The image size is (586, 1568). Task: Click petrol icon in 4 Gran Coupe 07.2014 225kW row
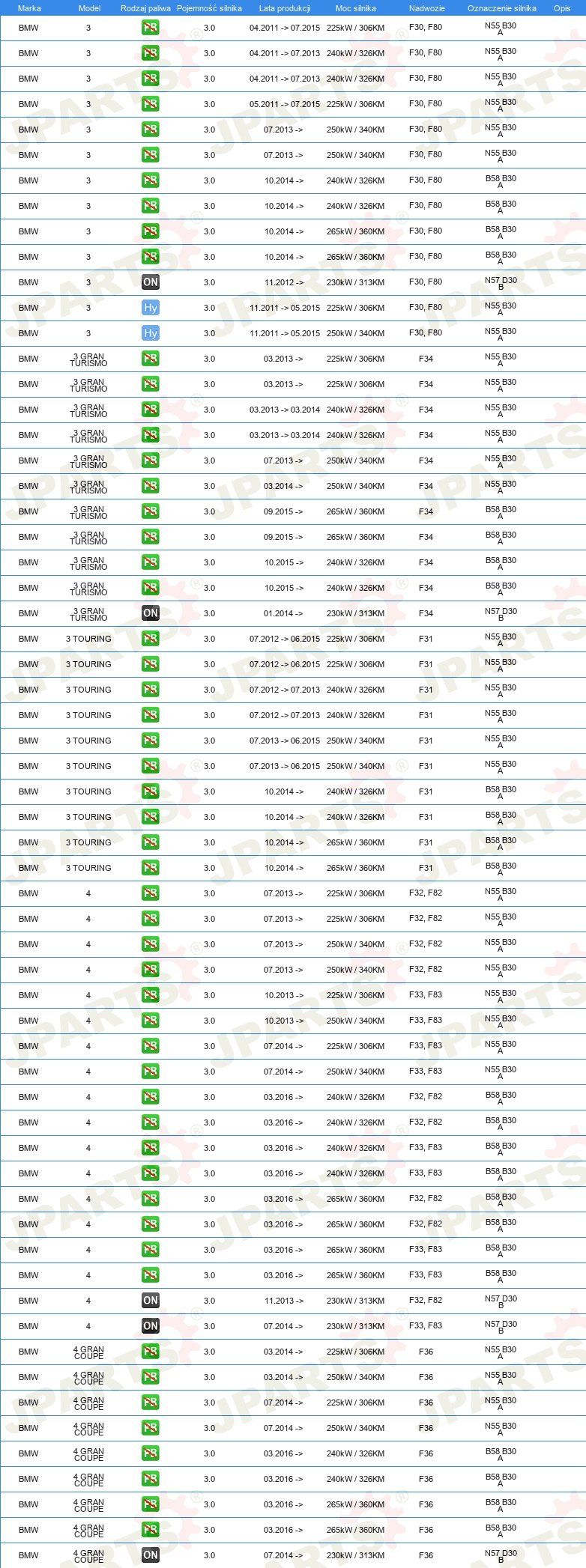pyautogui.click(x=151, y=1403)
